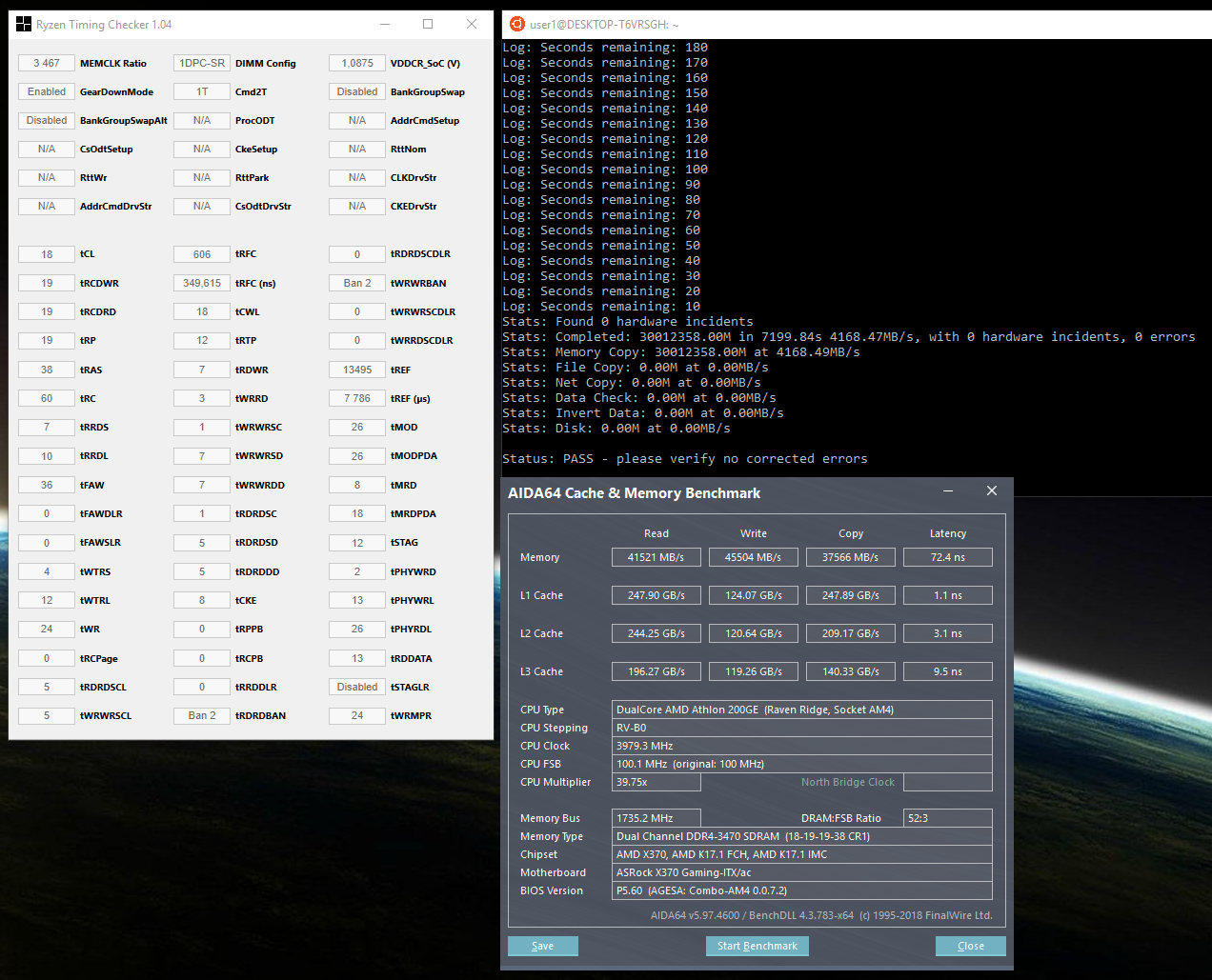This screenshot has height=980, width=1212.
Task: Click the Read column header in AIDA64
Action: coord(656,533)
